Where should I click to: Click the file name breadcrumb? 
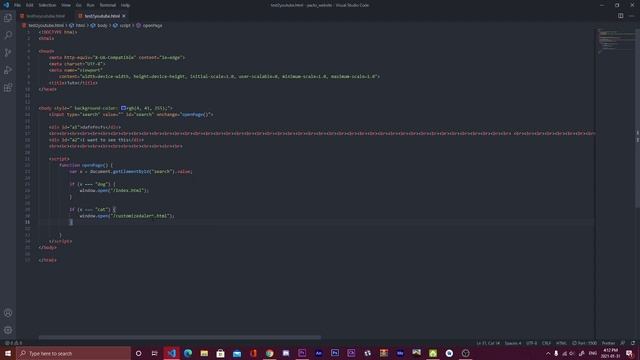pyautogui.click(x=46, y=25)
